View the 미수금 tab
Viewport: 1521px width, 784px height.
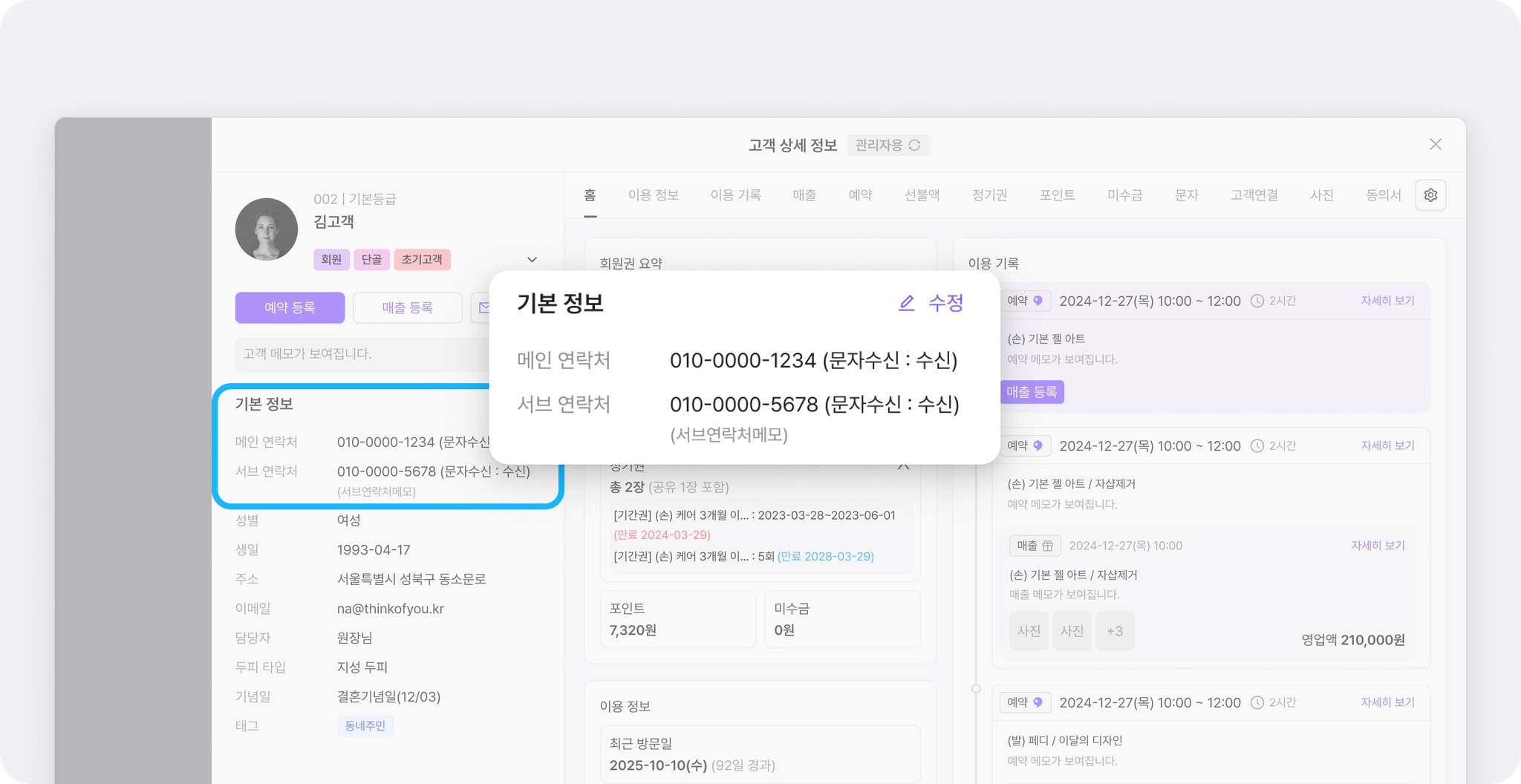[x=1125, y=195]
